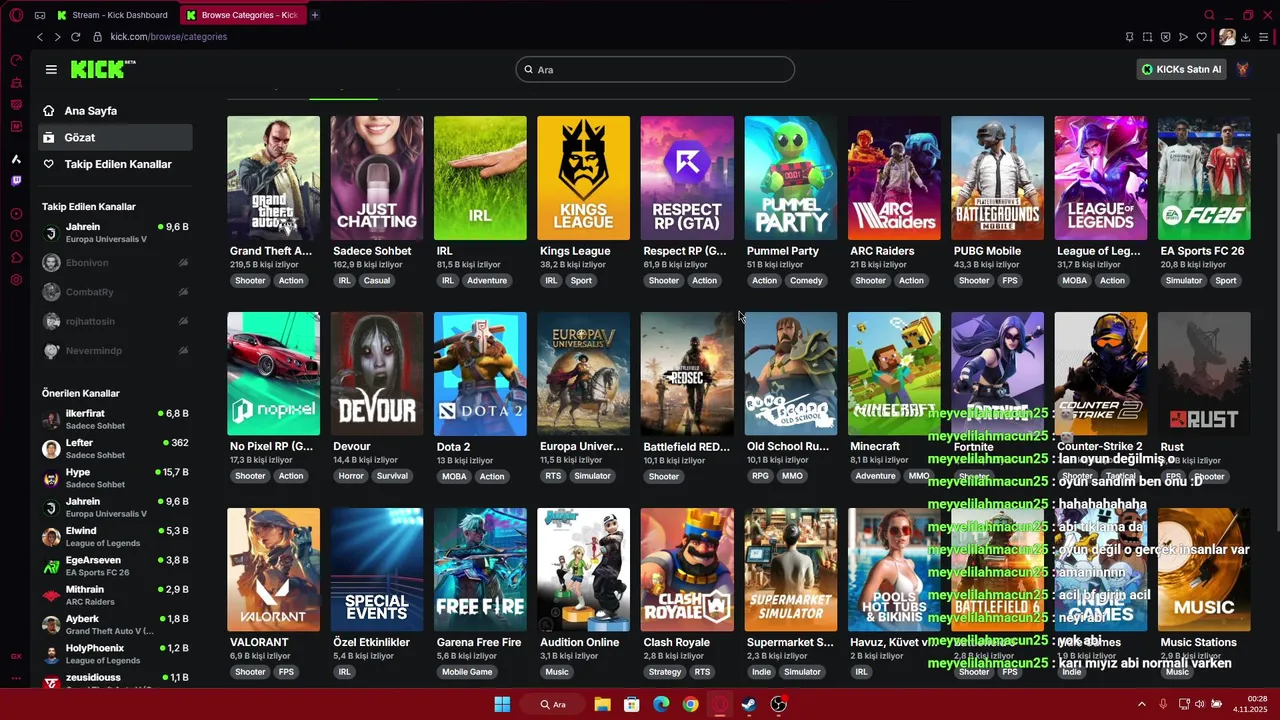Open Dota 2 category cover
This screenshot has height=720, width=1280.
coord(480,374)
